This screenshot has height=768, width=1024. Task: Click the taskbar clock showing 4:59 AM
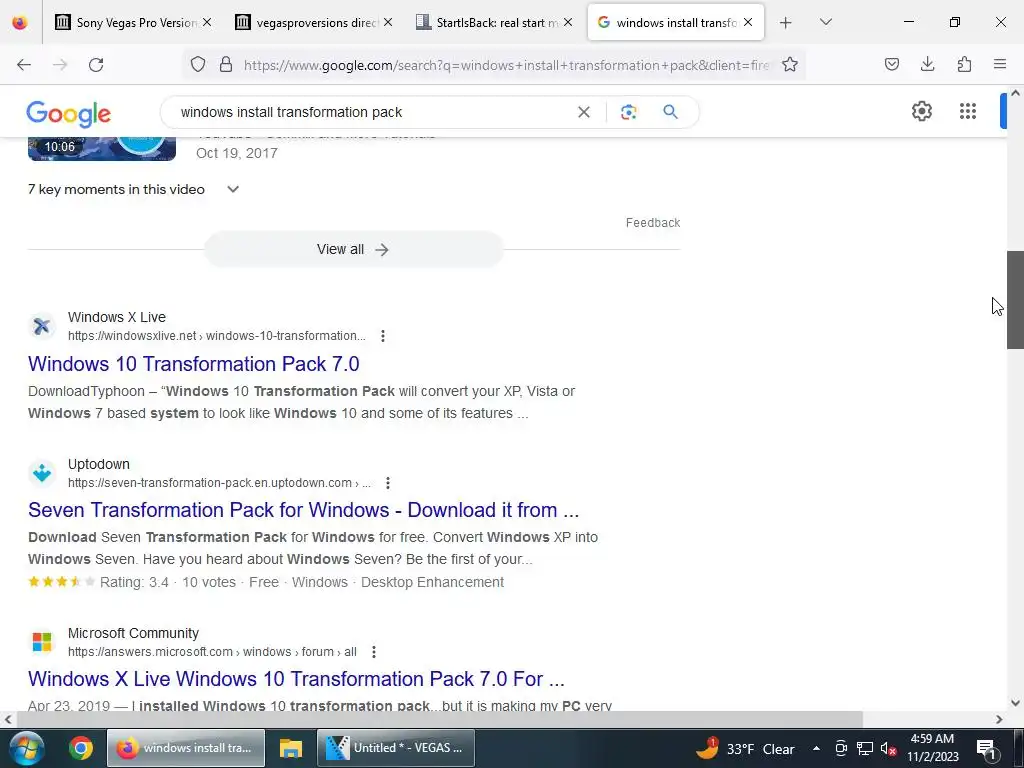click(x=933, y=748)
